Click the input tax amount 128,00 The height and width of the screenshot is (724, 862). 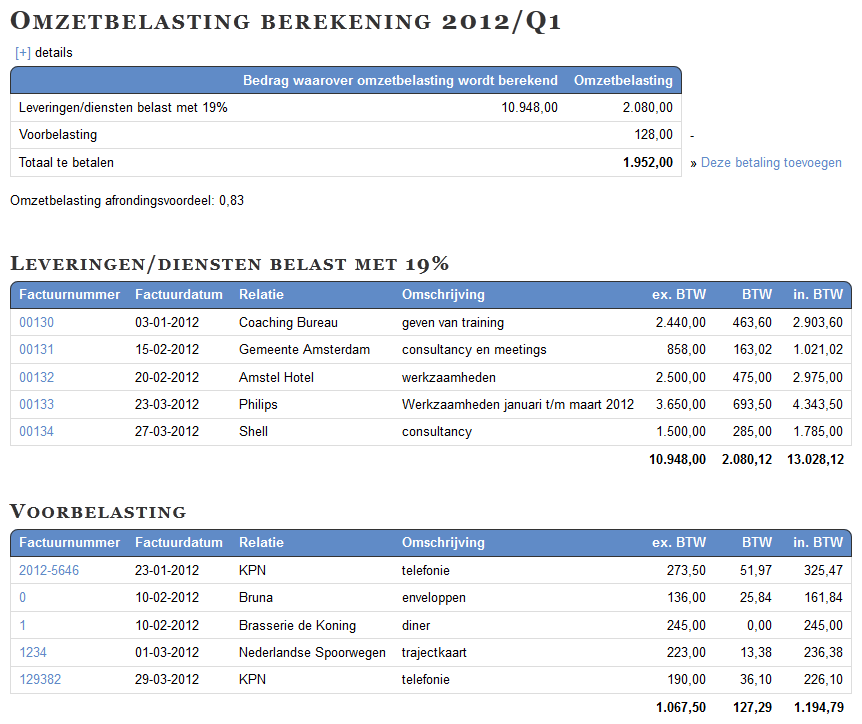click(654, 135)
